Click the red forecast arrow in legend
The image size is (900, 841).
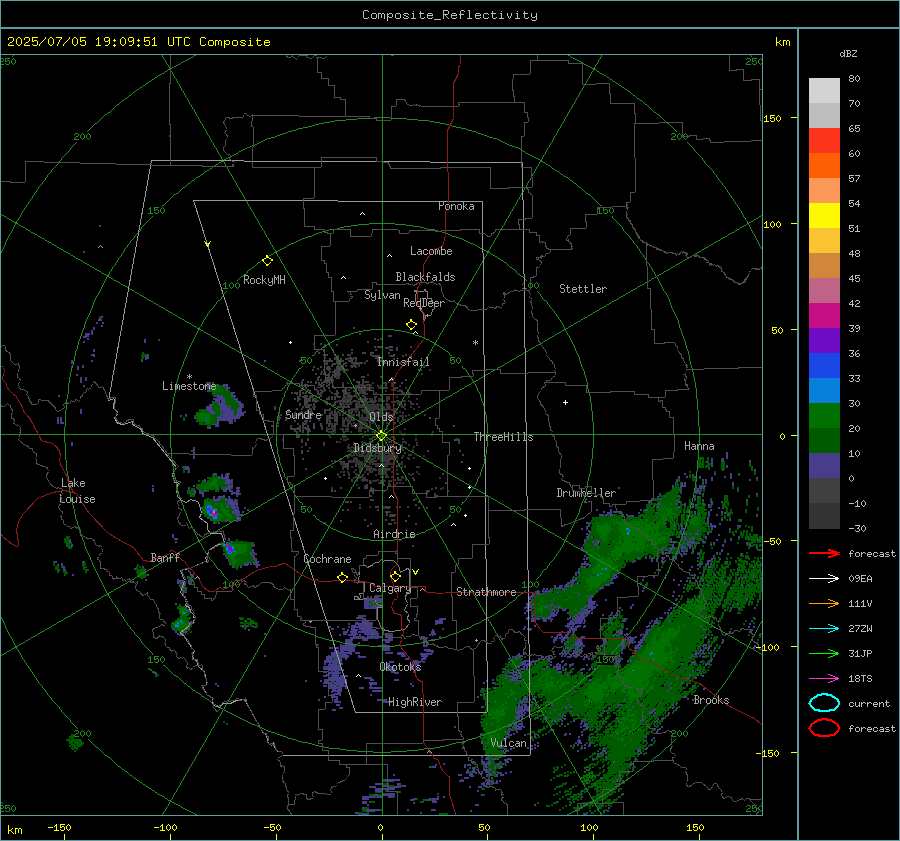click(824, 553)
